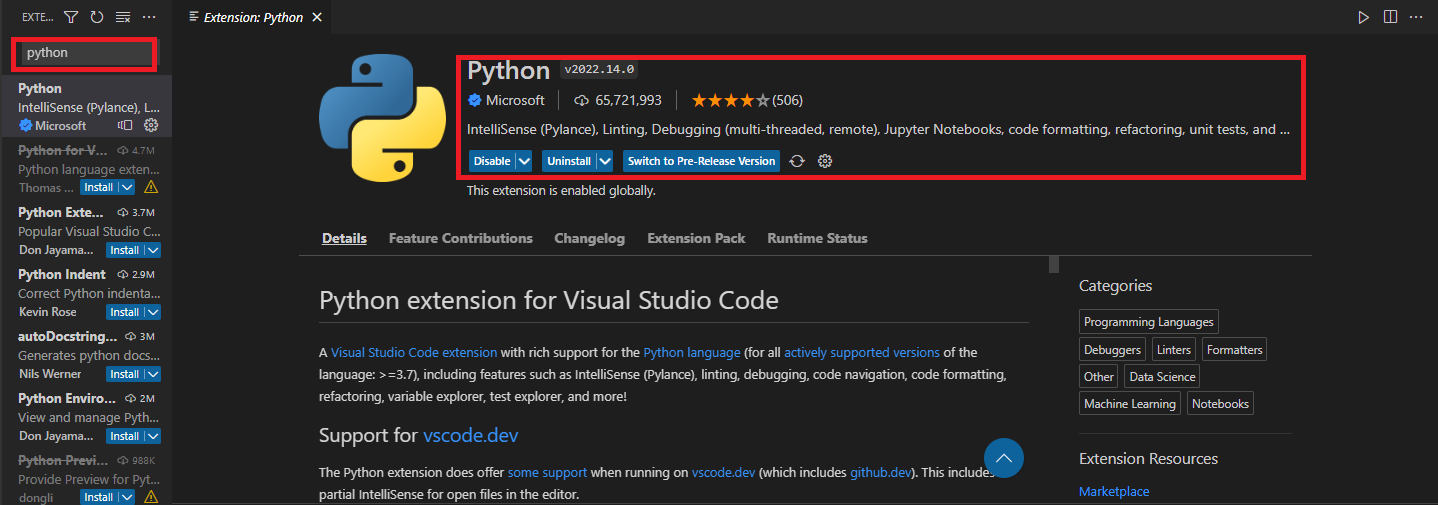Open install dropdown for Python Preview

(126, 497)
